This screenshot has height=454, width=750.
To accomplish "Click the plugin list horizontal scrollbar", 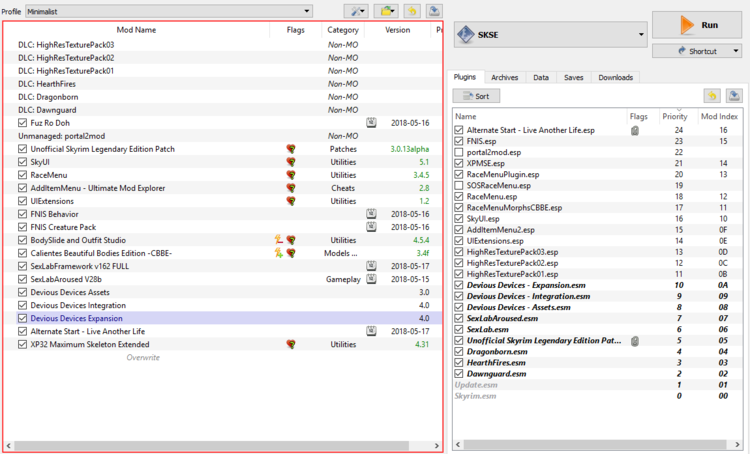I will pos(596,444).
